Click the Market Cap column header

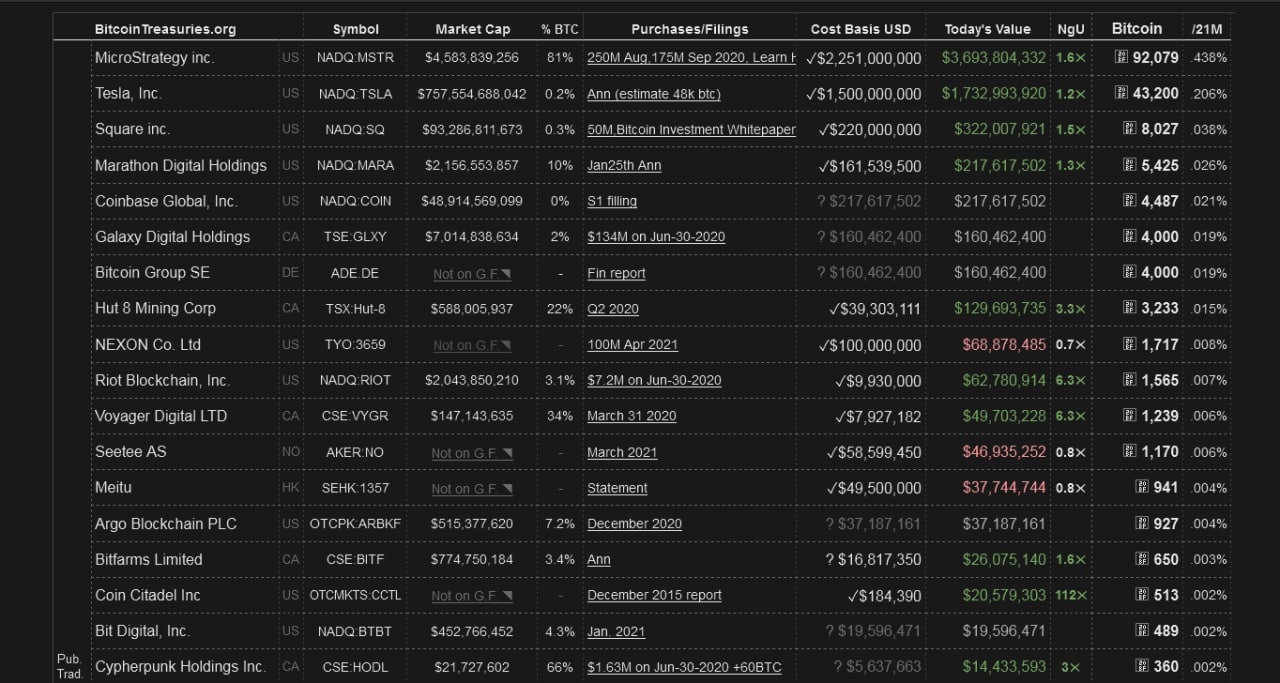473,29
